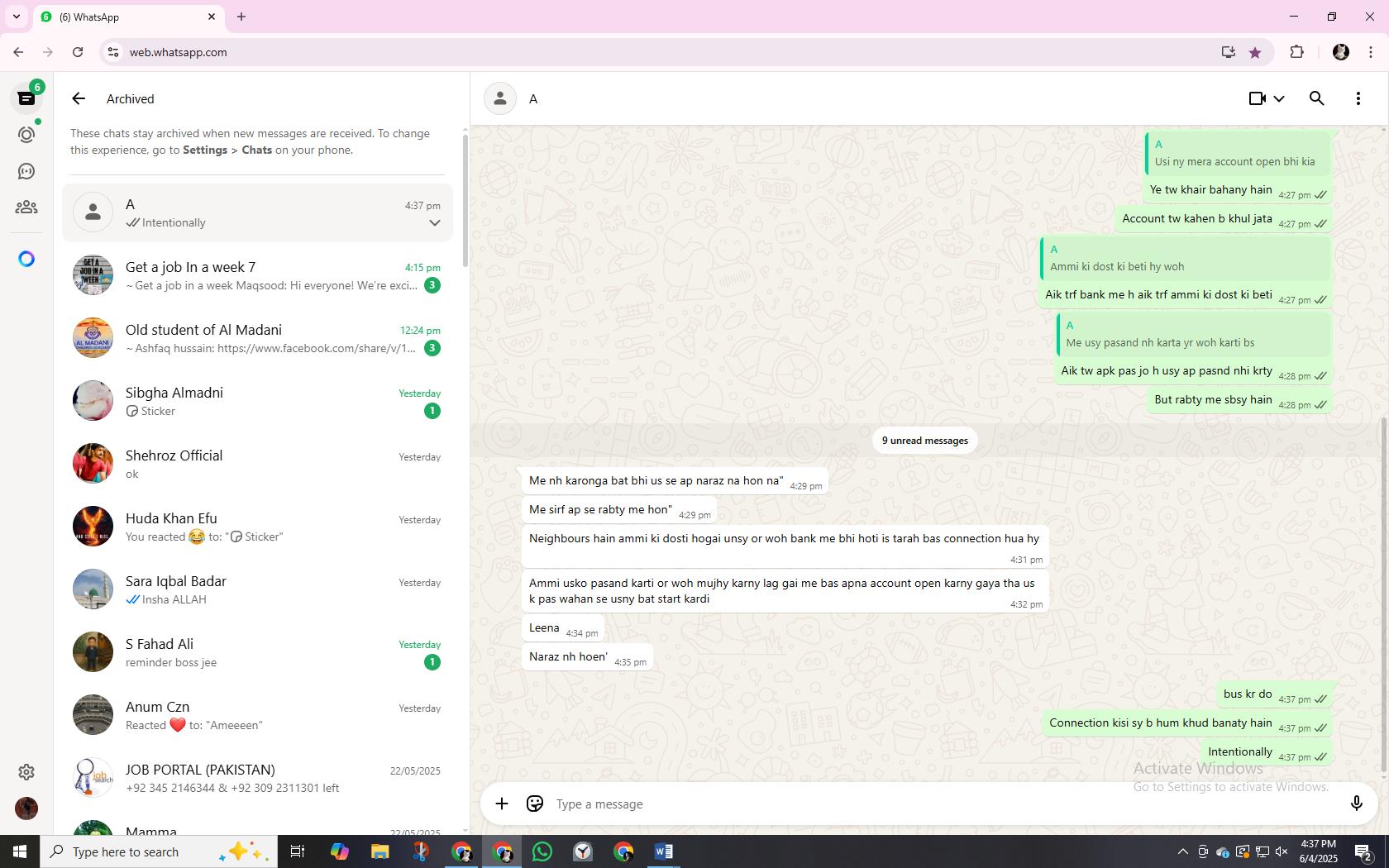This screenshot has width=1389, height=868.
Task: Click the 3 unread badge on Get a job chat
Action: coord(432,286)
